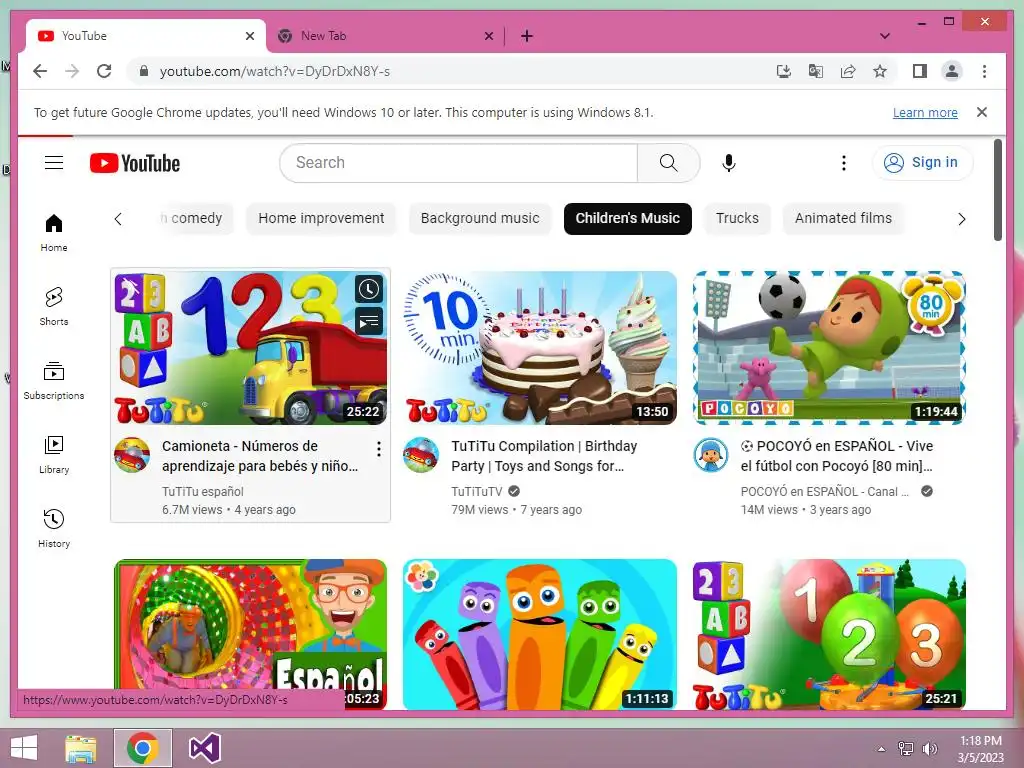1024x768 pixels.
Task: Open Chrome profile avatar
Action: click(x=952, y=71)
